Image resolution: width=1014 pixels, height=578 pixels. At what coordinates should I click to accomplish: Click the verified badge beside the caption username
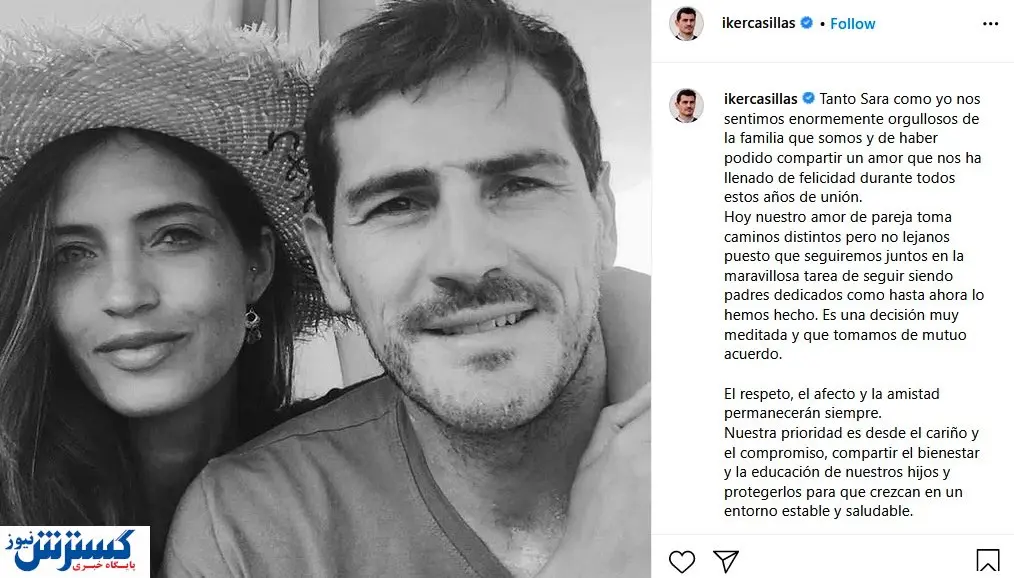(x=808, y=98)
